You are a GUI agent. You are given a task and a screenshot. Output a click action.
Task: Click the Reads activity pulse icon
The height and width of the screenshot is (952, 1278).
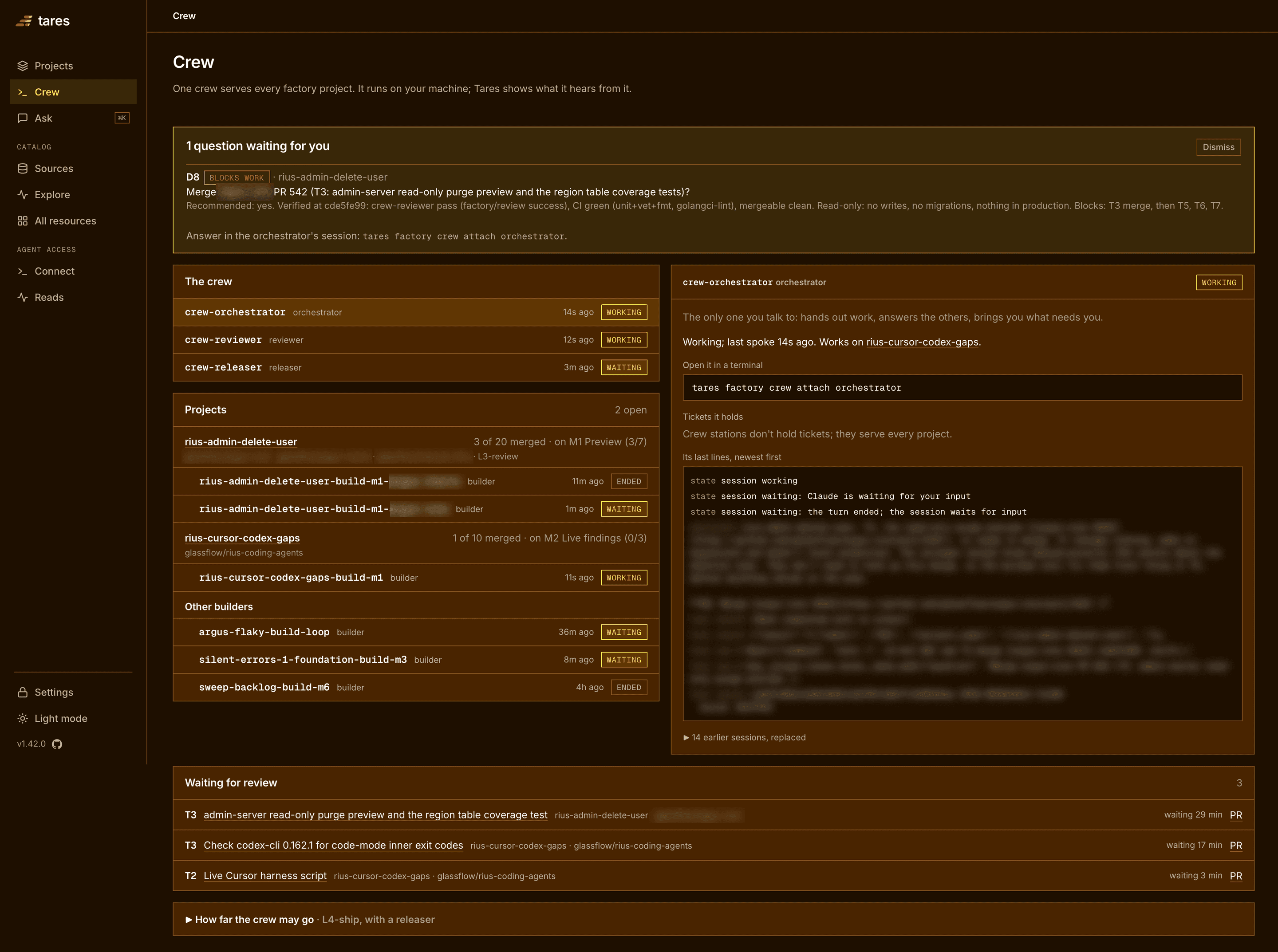(23, 297)
